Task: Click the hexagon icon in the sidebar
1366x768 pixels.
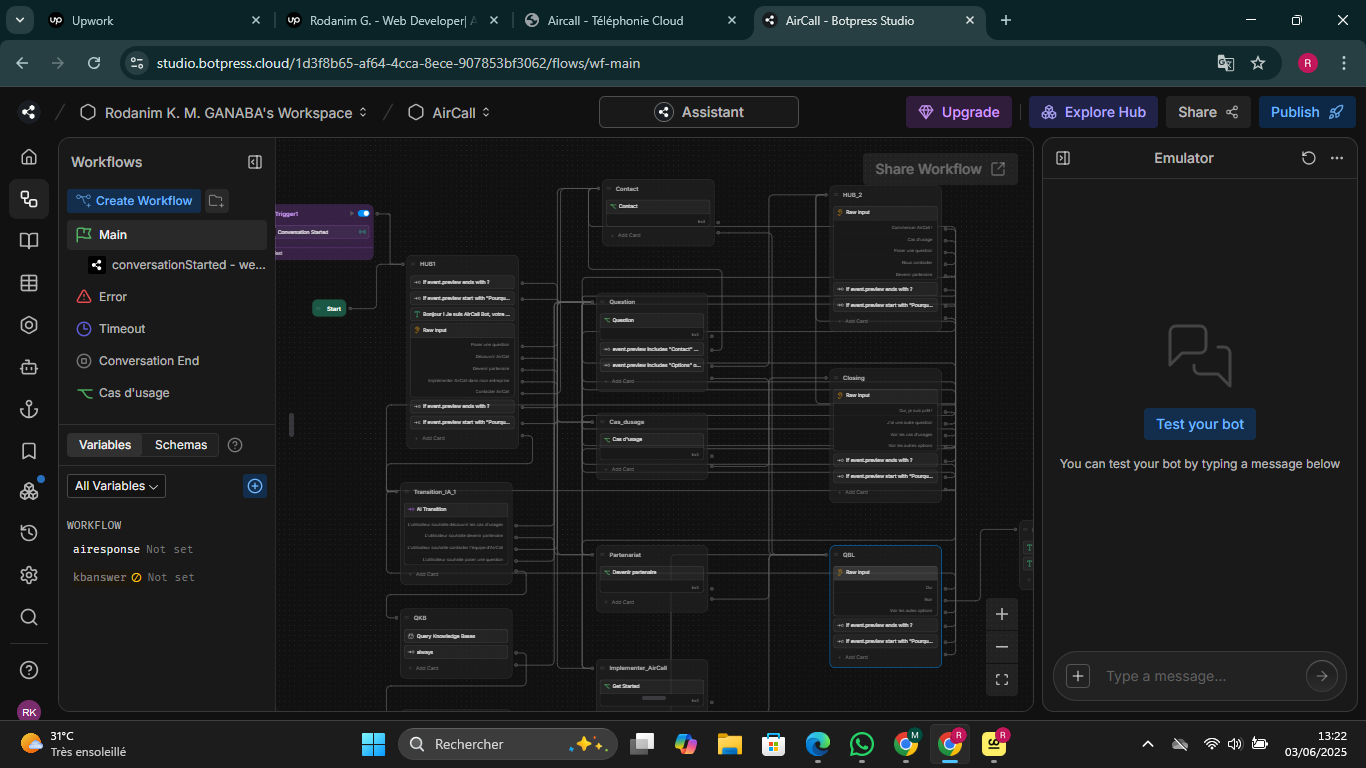Action: tap(29, 325)
